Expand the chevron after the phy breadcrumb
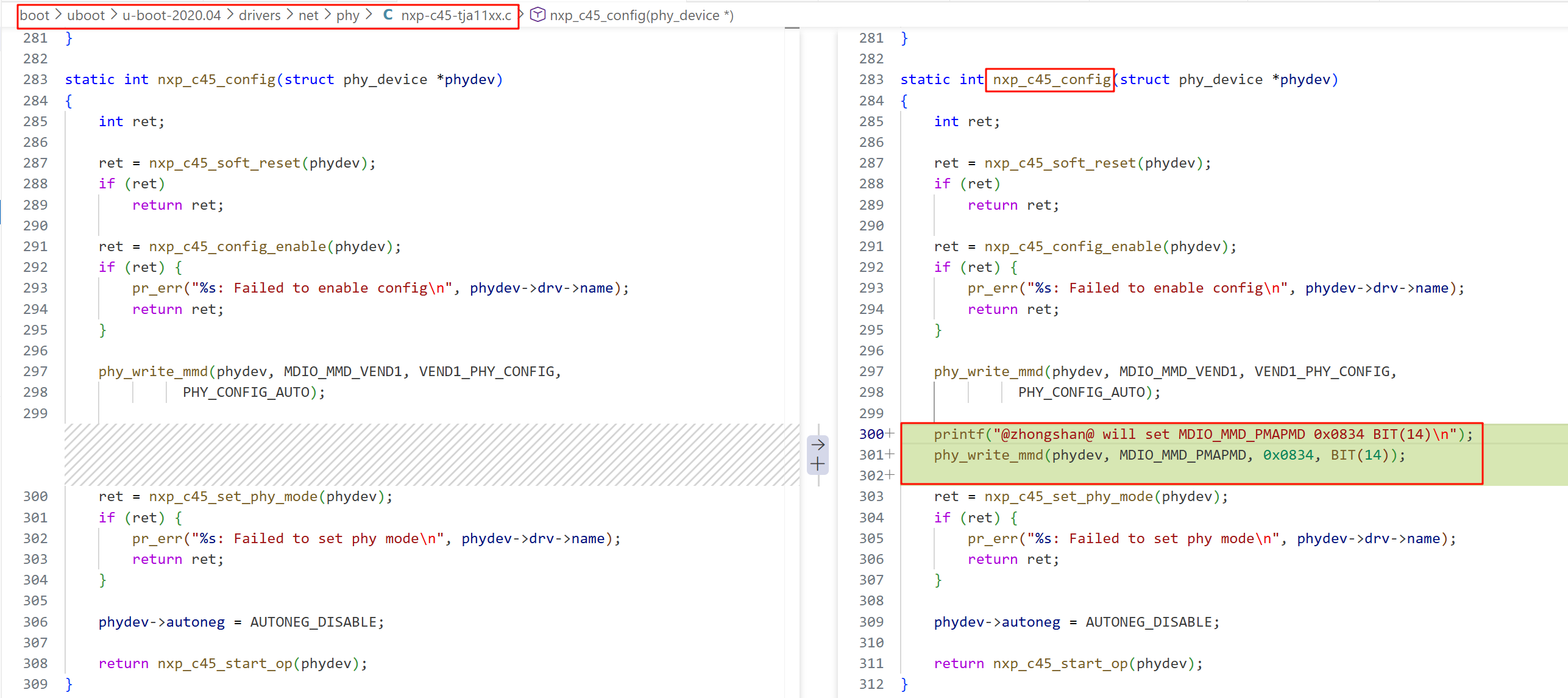 click(x=369, y=15)
